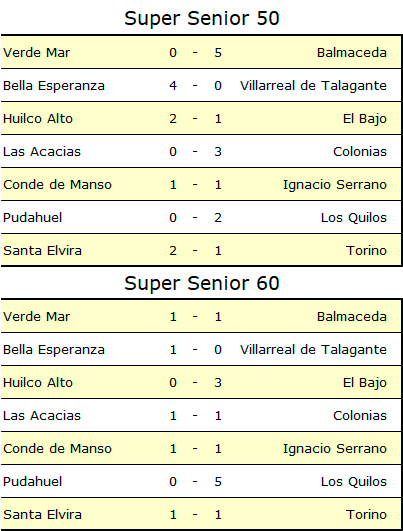The width and height of the screenshot is (403, 531).
Task: Click the Super Senior 50 heading
Action: tap(202, 19)
